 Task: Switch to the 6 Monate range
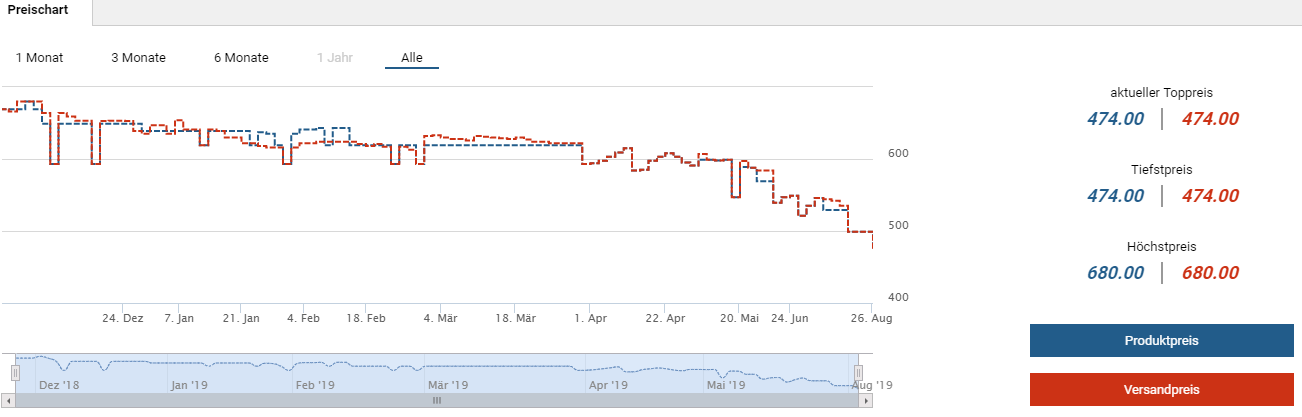(241, 58)
